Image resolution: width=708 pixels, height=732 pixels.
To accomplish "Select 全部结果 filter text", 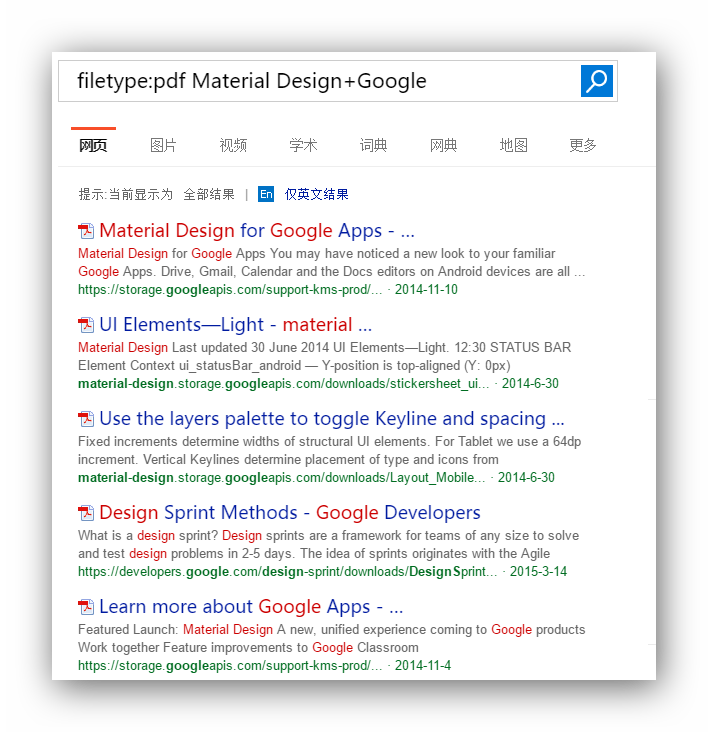I will [x=209, y=194].
